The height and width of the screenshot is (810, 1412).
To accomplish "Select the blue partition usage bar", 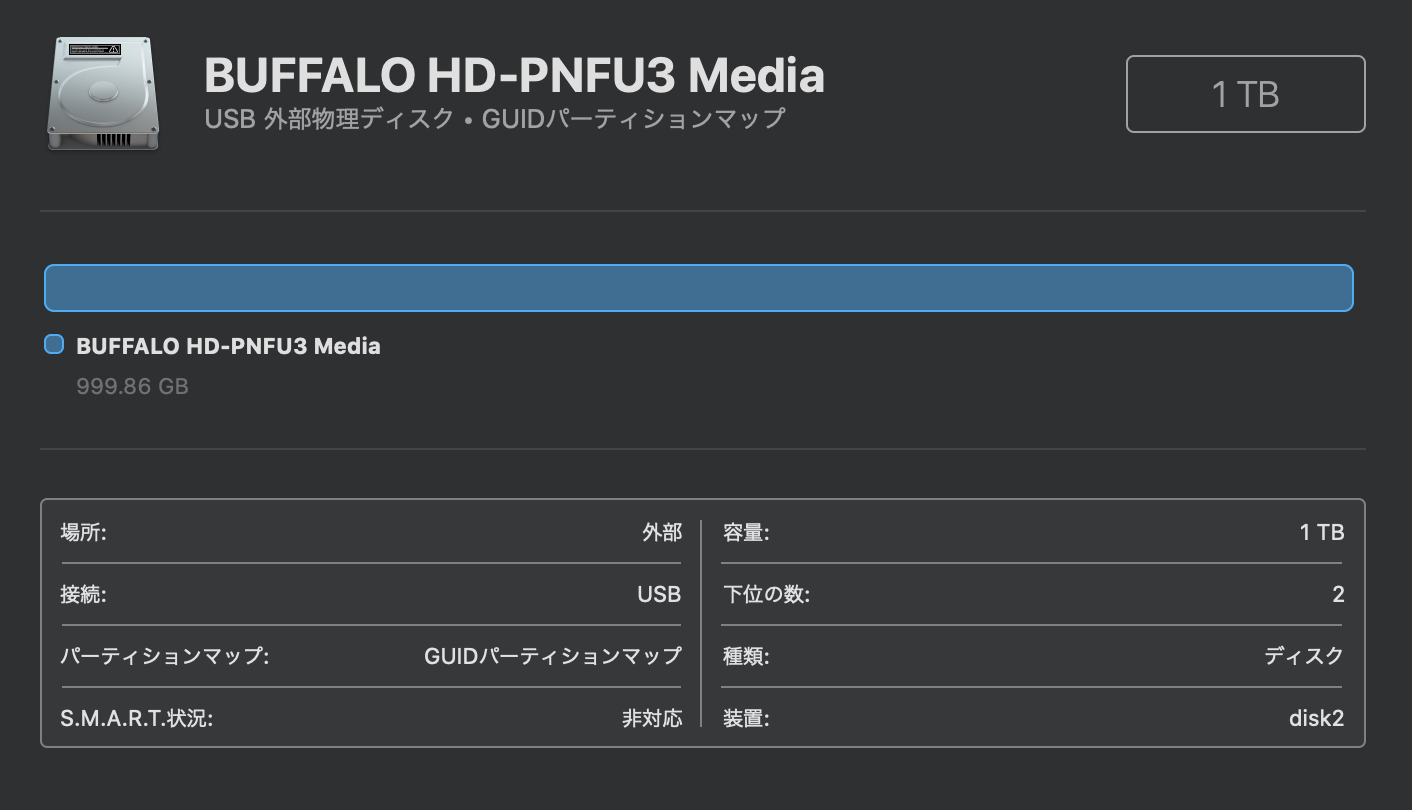I will [698, 288].
